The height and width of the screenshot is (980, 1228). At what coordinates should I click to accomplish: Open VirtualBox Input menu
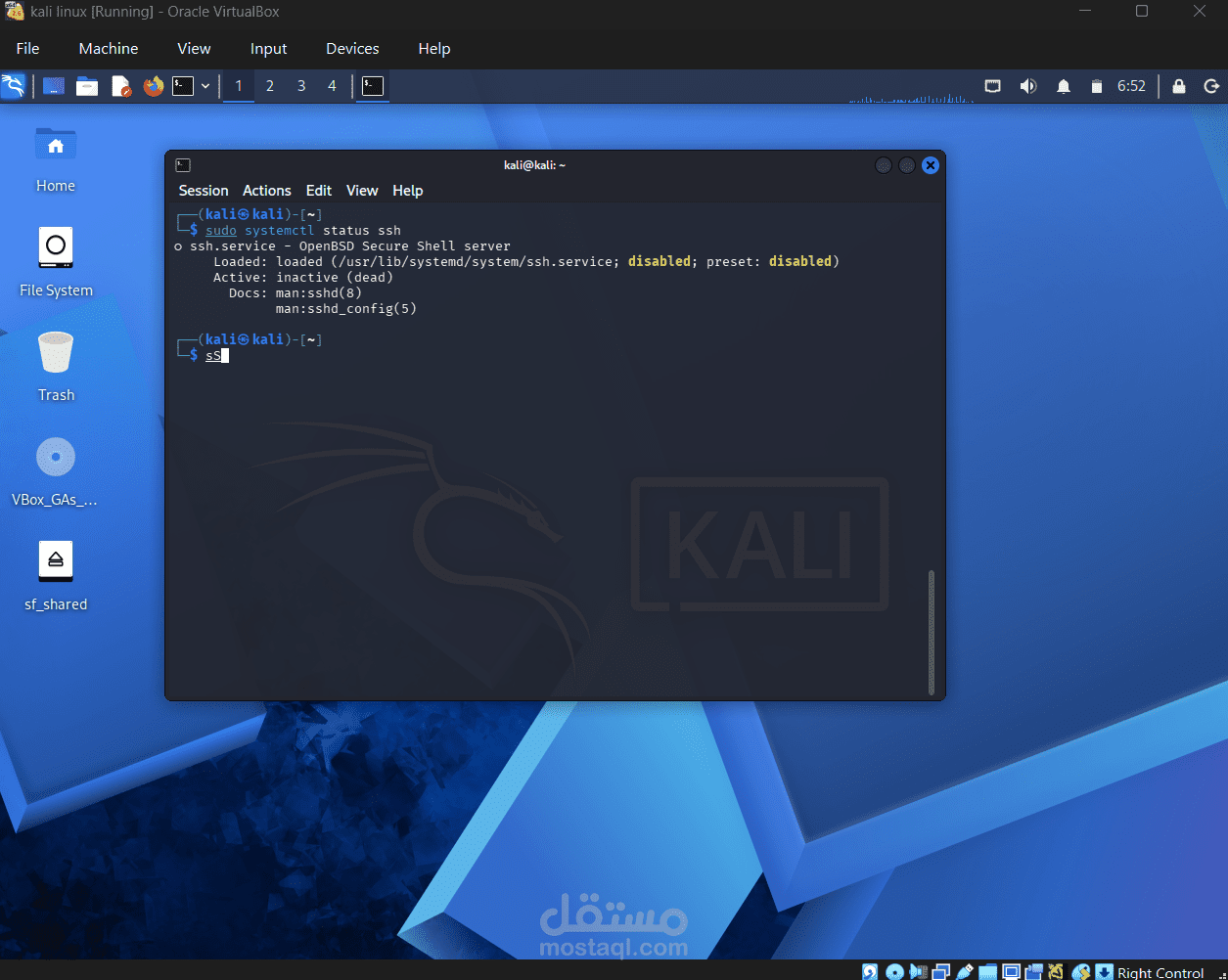coord(268,48)
